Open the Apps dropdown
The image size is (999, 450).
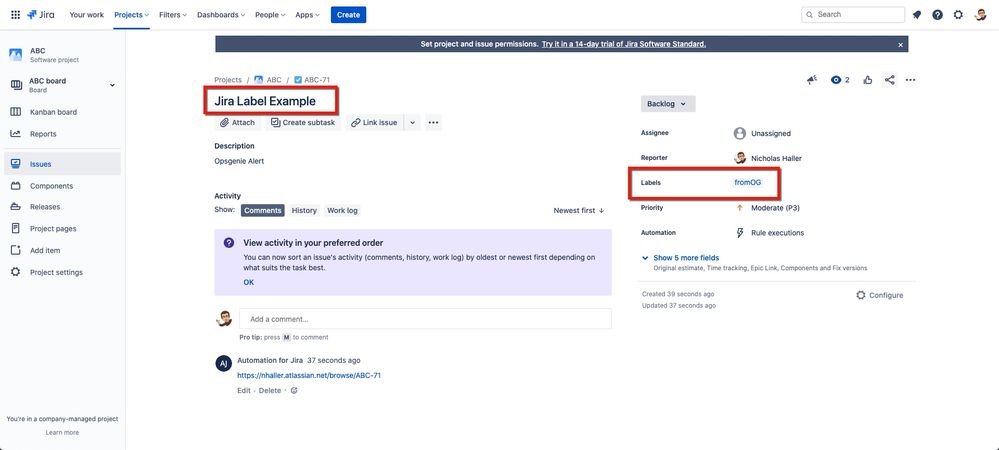[x=307, y=15]
